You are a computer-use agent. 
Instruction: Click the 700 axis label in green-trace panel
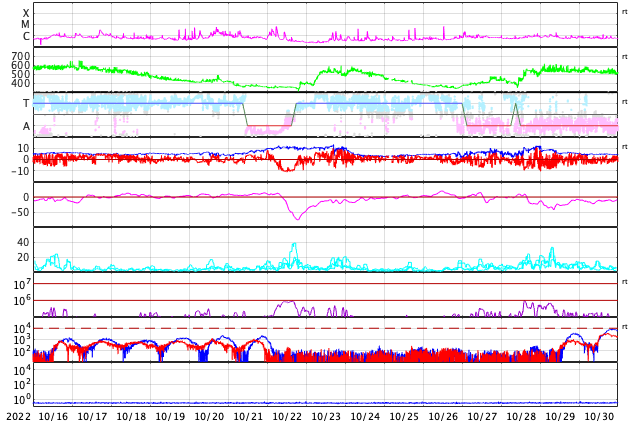point(21,56)
